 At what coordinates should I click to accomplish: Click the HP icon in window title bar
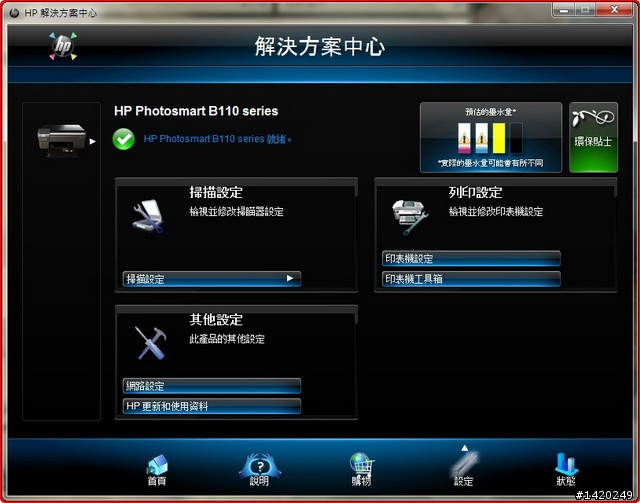14,13
